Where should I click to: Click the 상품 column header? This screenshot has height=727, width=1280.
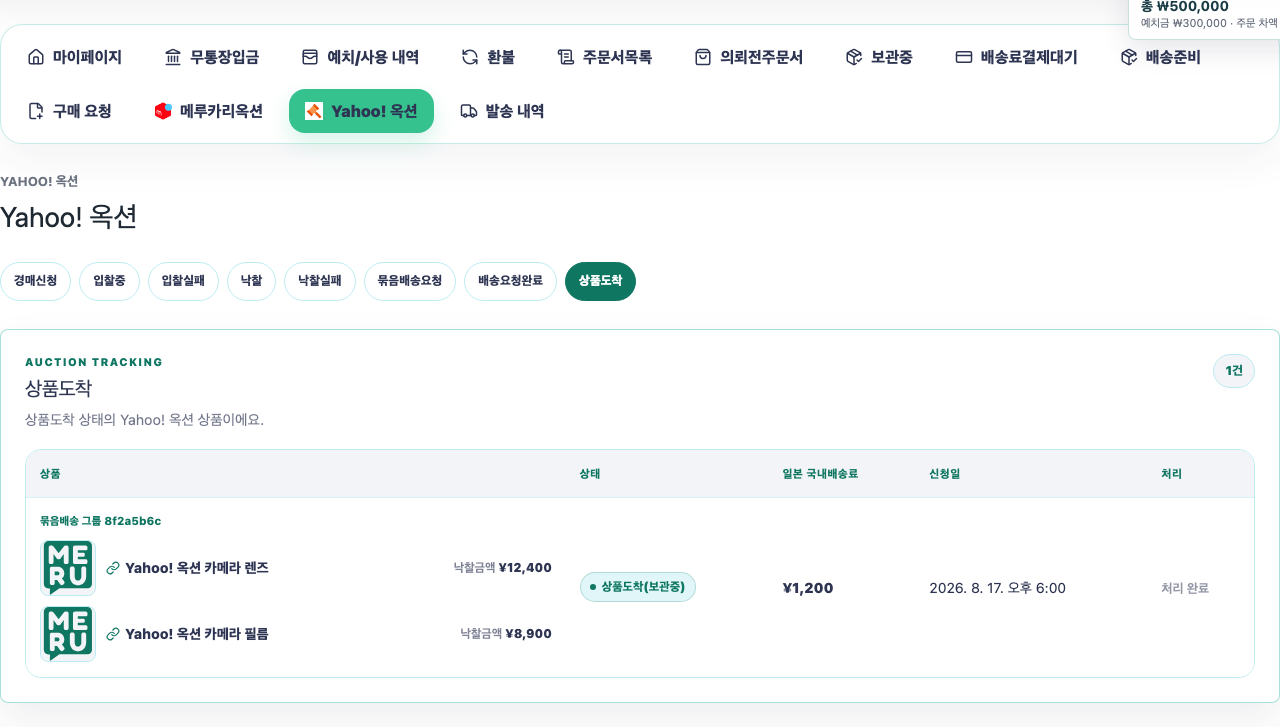50,474
